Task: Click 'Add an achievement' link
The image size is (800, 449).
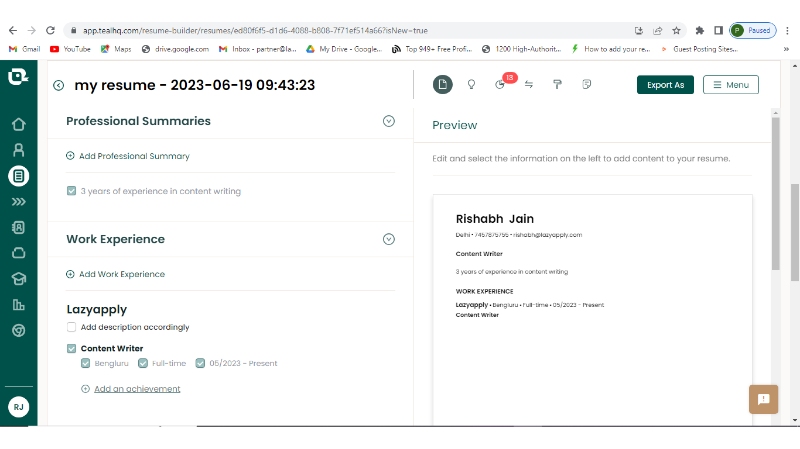Action: 137,389
